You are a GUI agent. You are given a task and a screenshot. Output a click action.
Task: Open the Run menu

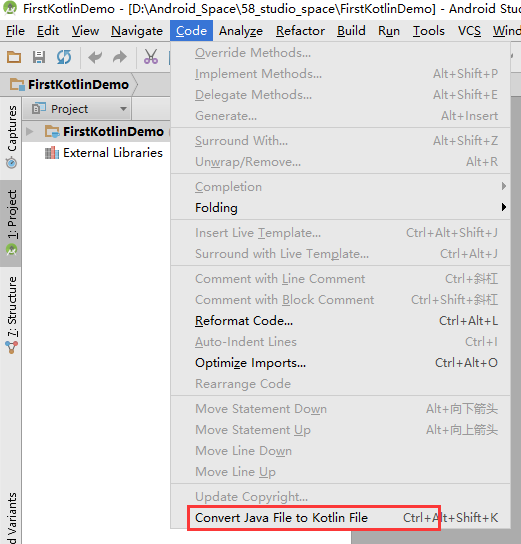(x=389, y=31)
